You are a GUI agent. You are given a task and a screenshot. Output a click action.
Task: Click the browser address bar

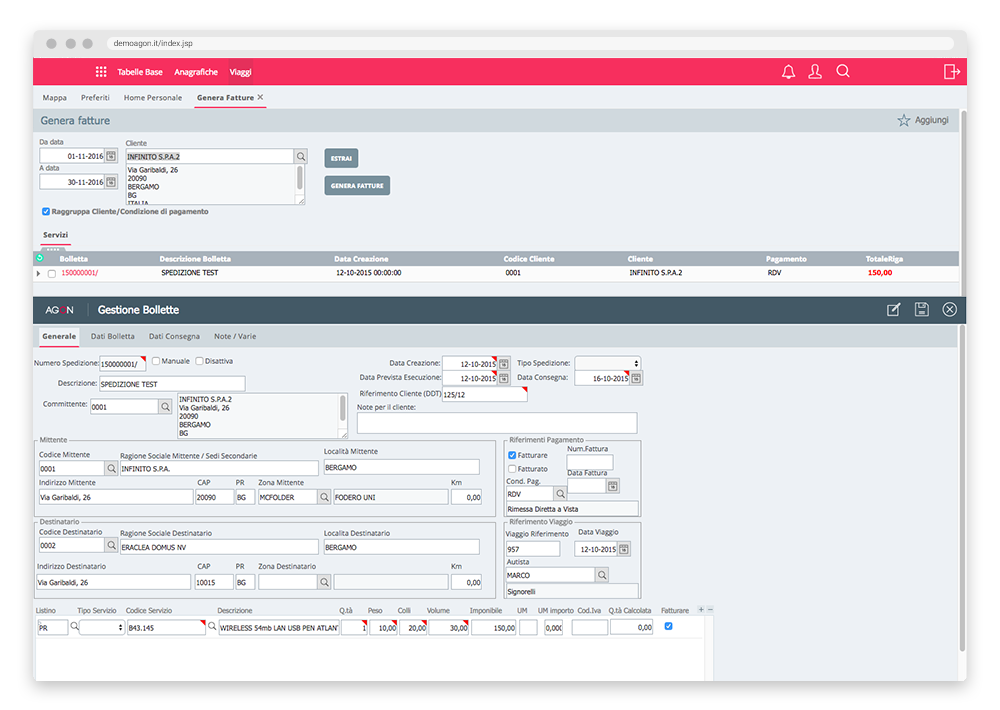[x=531, y=43]
